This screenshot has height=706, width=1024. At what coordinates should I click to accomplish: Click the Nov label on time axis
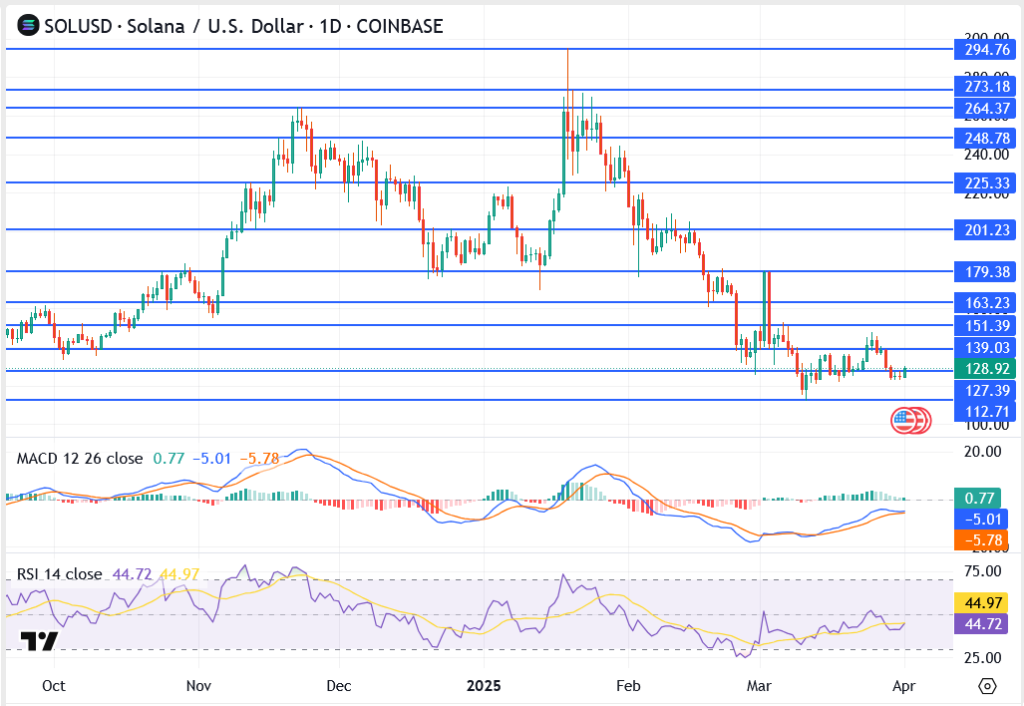point(199,687)
